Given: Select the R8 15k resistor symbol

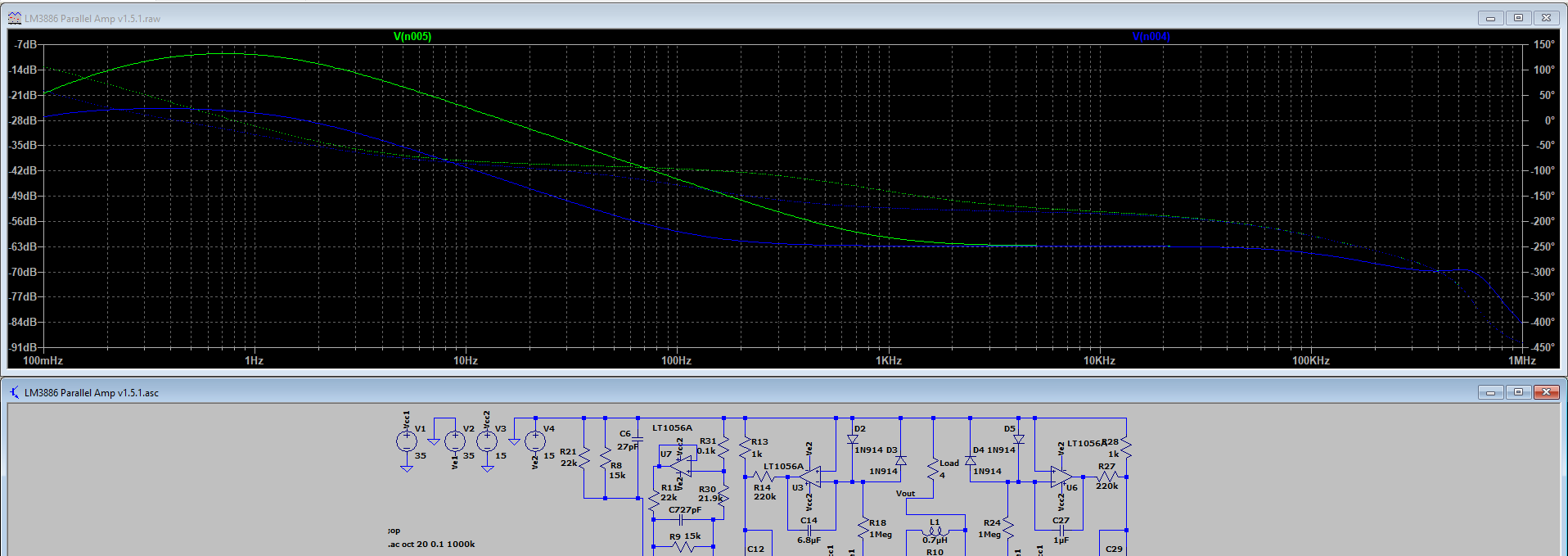Looking at the screenshot, I should (x=606, y=459).
